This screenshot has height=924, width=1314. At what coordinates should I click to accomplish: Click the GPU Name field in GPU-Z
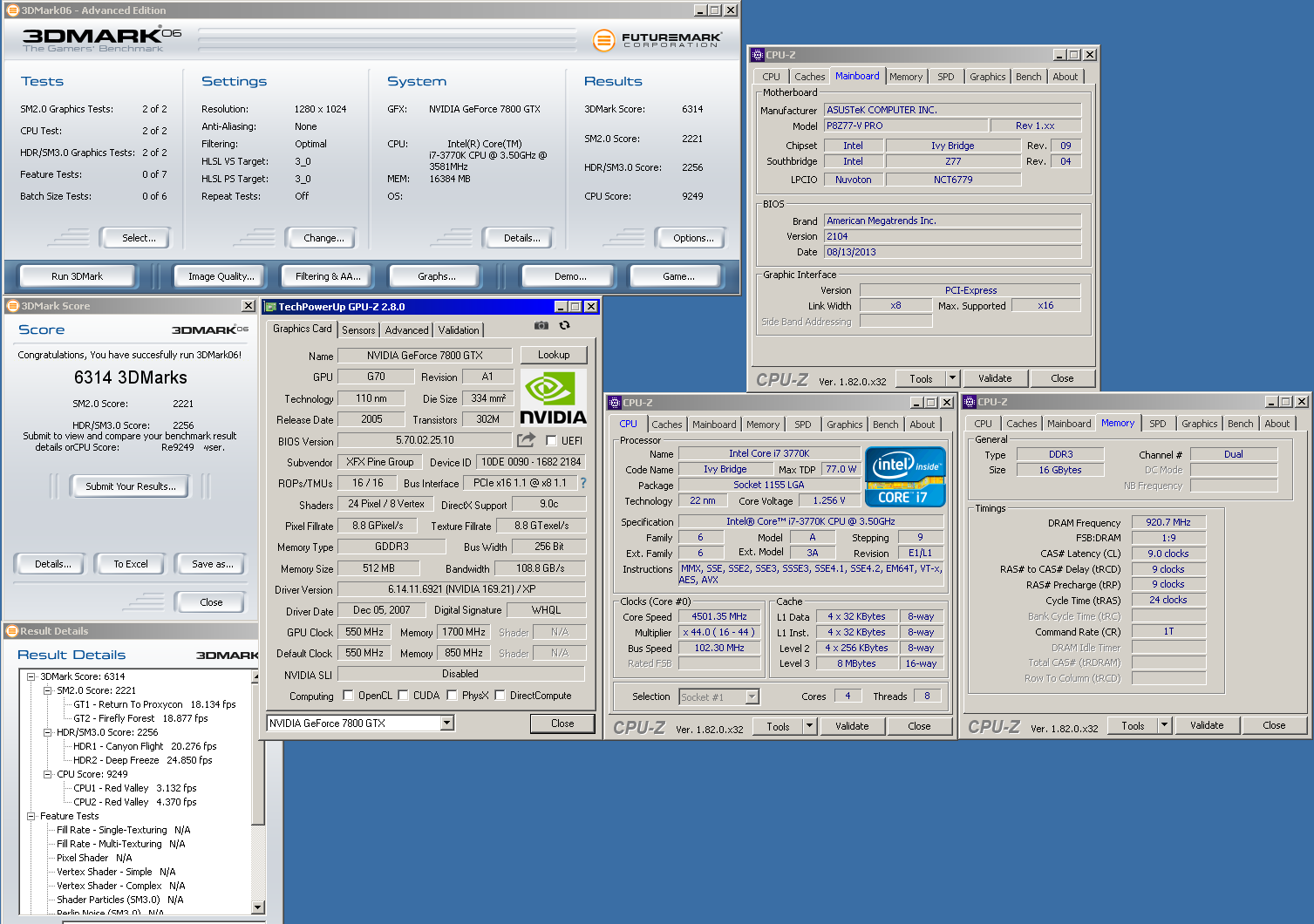425,356
